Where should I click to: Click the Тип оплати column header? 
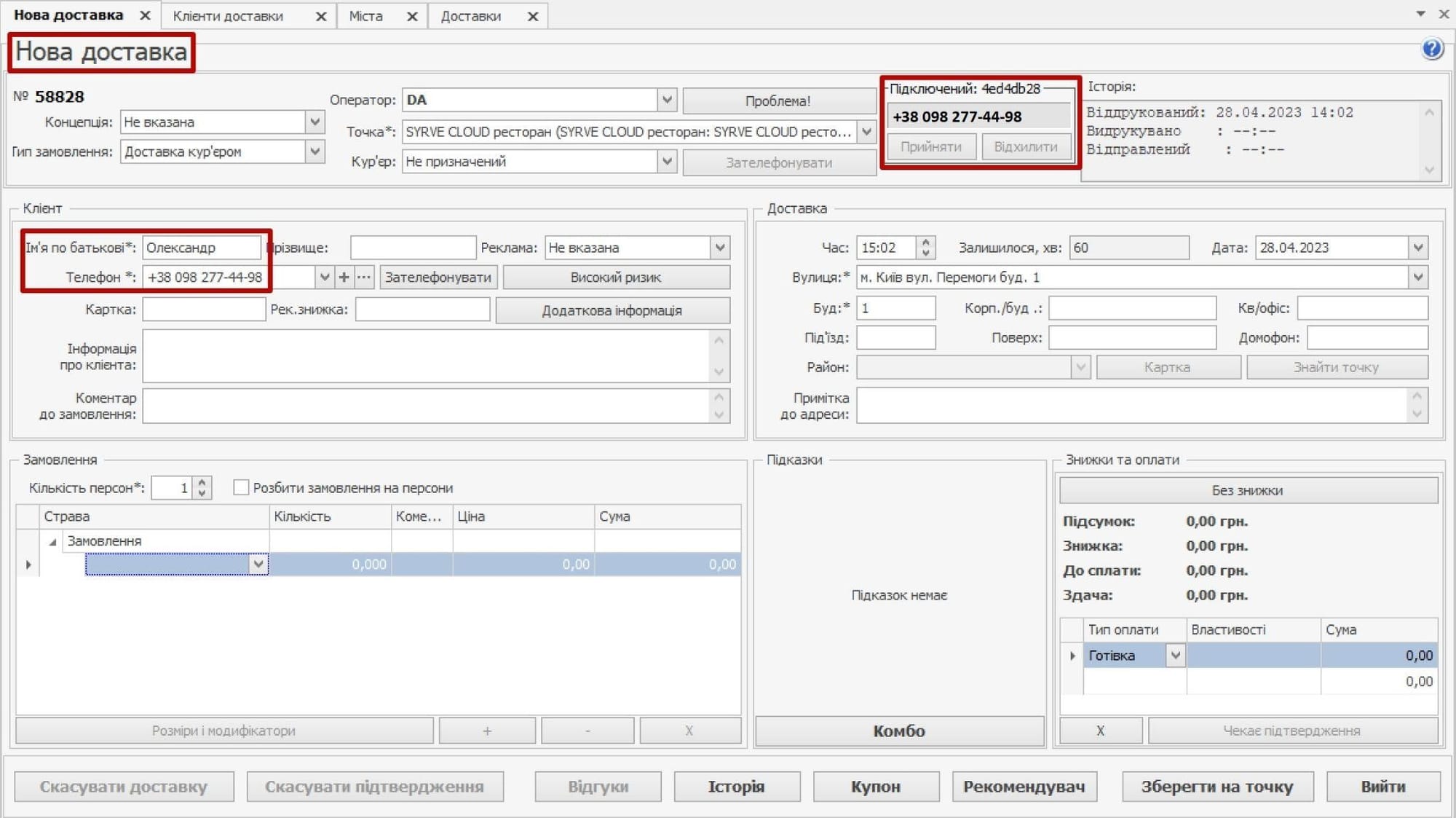1134,630
